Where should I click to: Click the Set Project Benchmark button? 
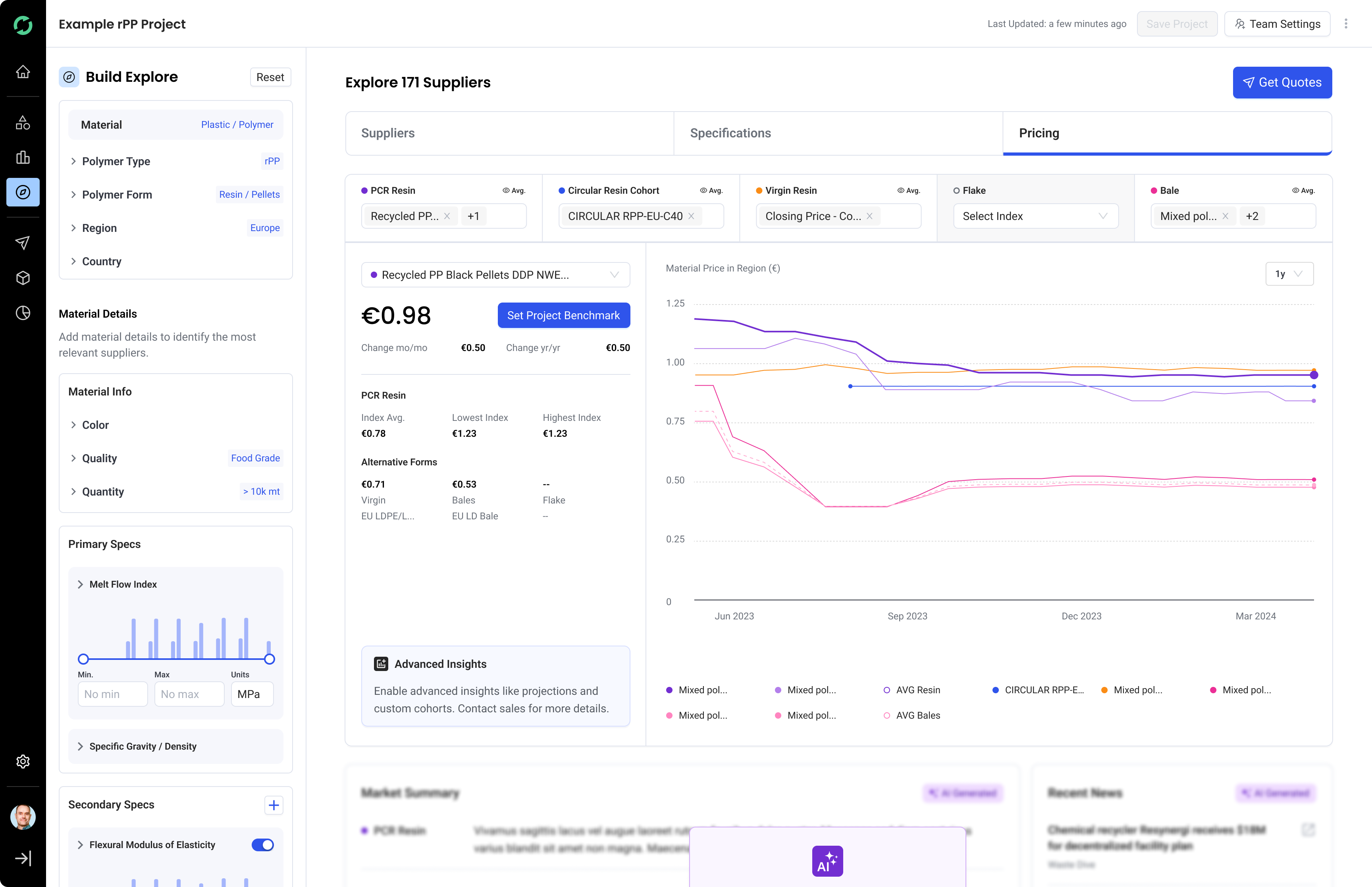[563, 315]
